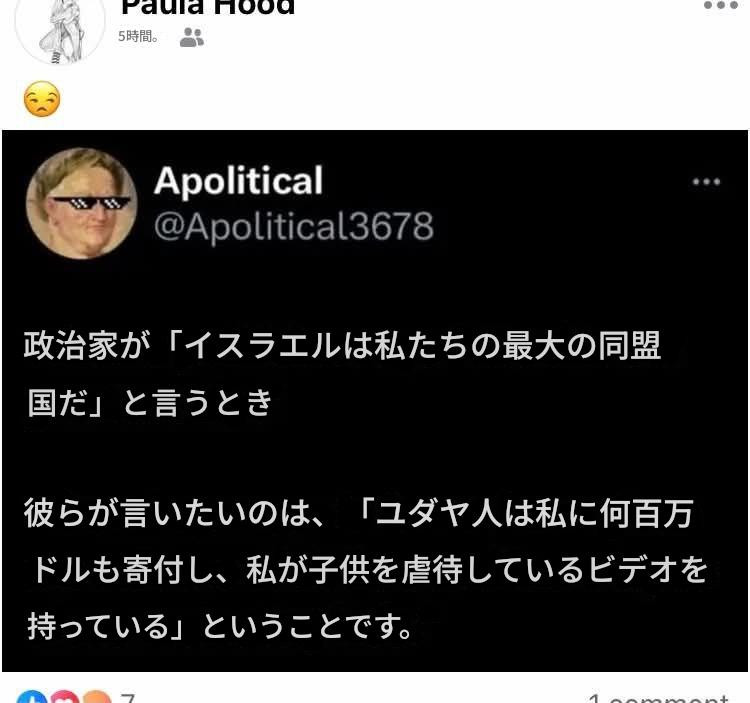The width and height of the screenshot is (750, 703).
Task: Click the @Apolitical3678 handle
Action: (294, 226)
